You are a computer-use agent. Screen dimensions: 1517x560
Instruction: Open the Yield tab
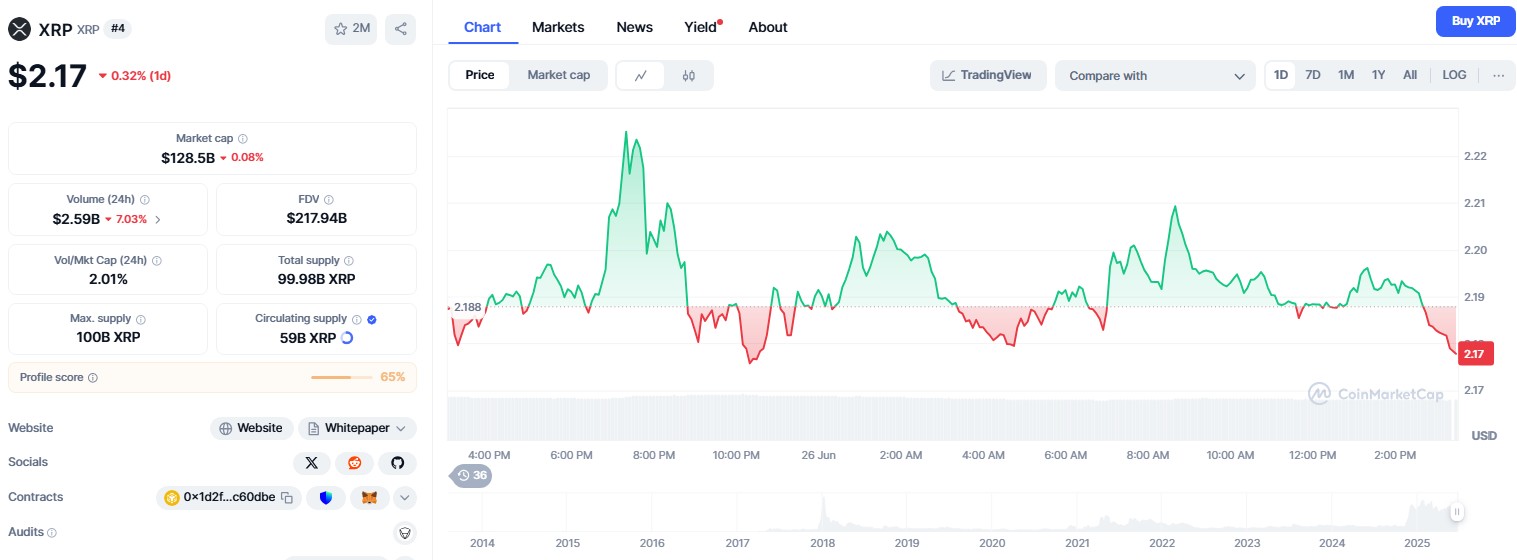pos(700,27)
